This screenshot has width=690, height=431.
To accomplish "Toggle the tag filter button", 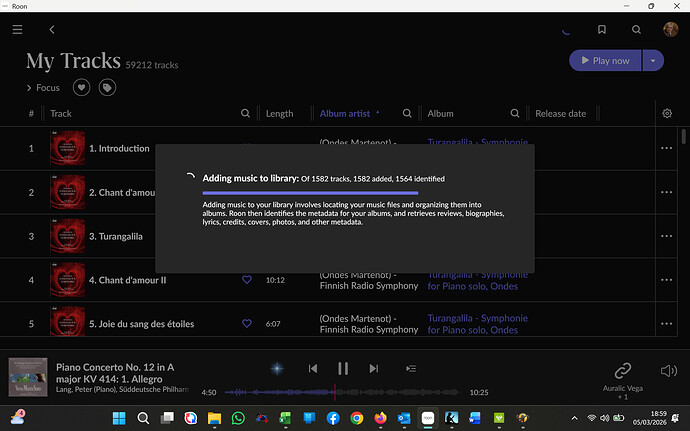I will pos(106,88).
